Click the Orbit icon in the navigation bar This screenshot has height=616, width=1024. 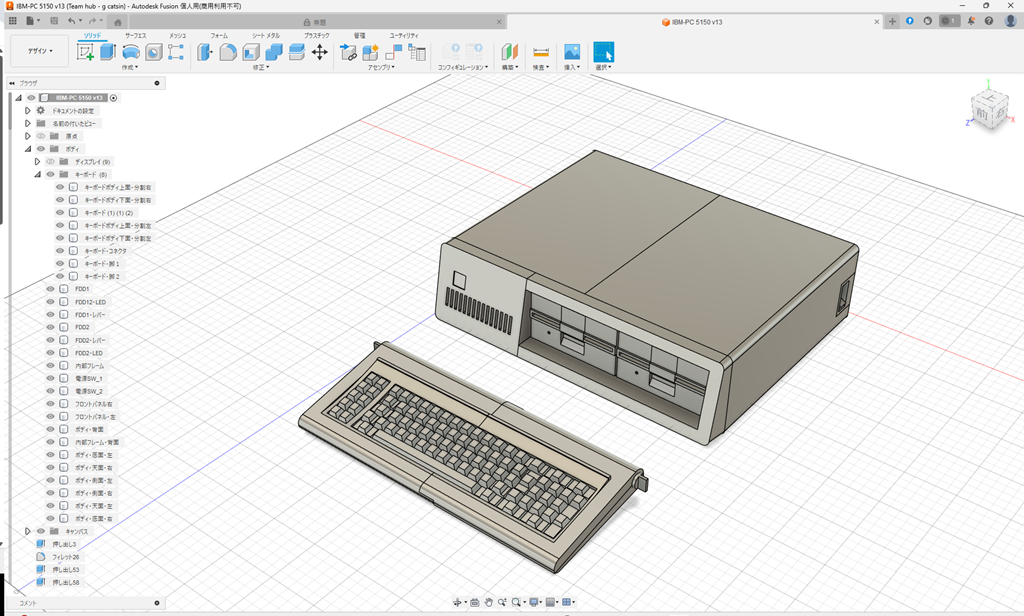pyautogui.click(x=457, y=603)
